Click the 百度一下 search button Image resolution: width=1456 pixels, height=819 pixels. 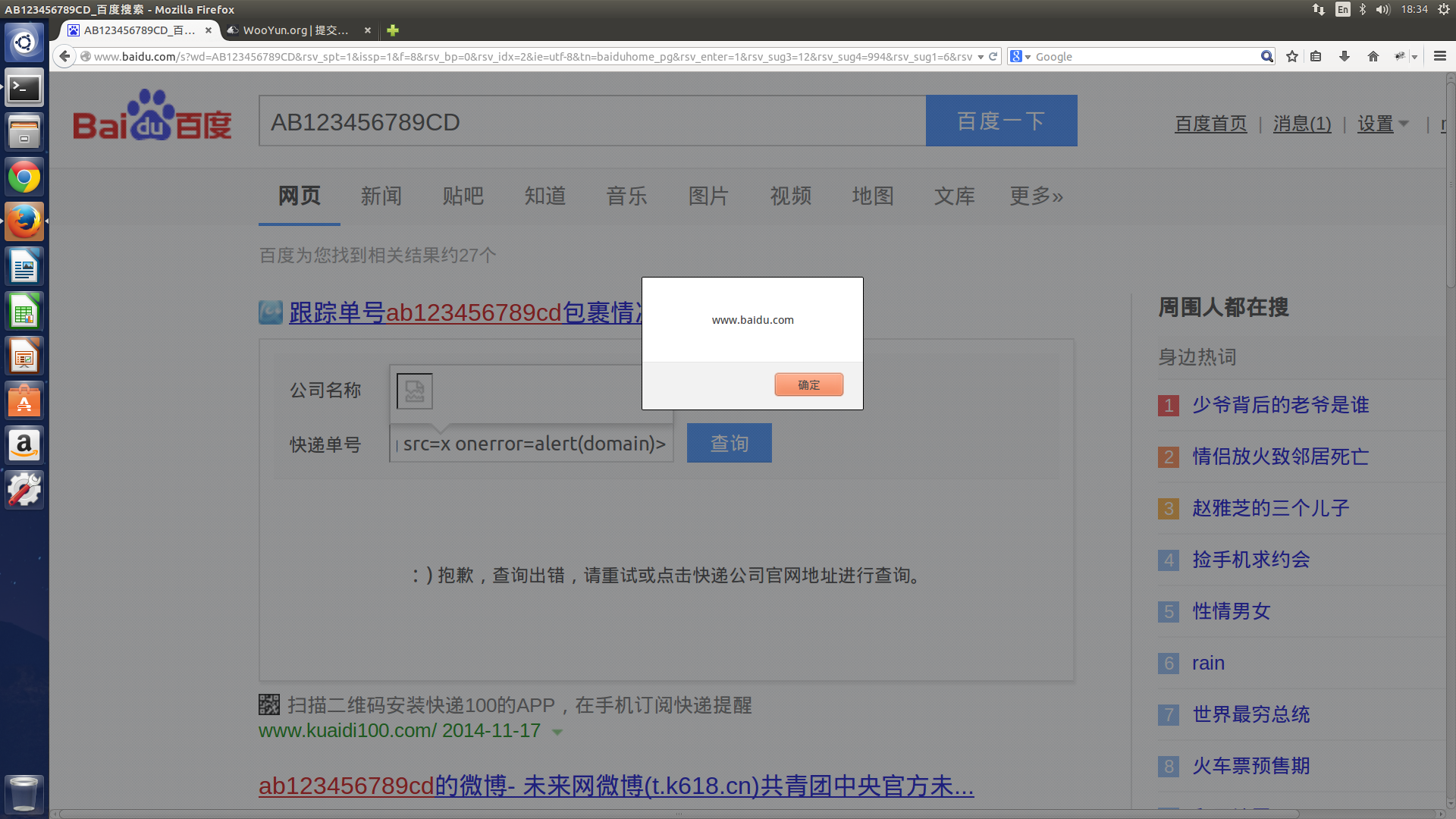pos(1001,121)
